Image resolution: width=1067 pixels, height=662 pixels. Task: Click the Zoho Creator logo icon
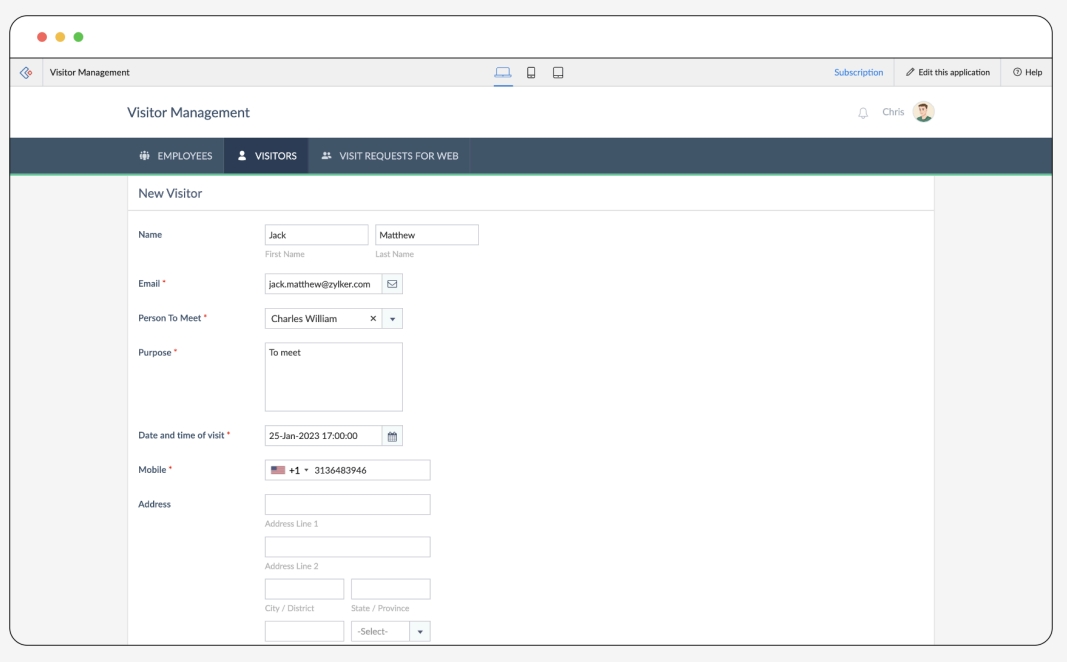(x=26, y=71)
